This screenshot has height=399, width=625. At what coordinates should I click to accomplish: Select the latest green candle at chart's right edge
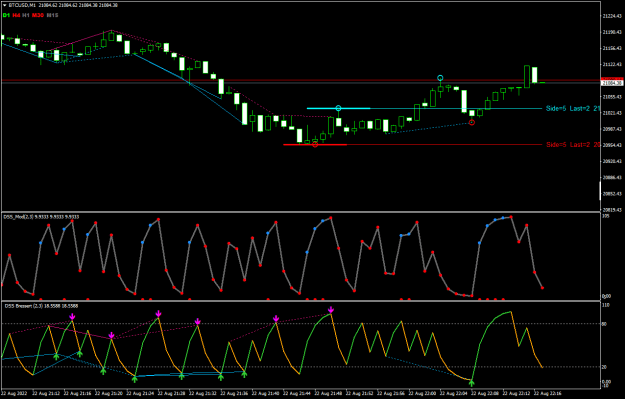[542, 83]
